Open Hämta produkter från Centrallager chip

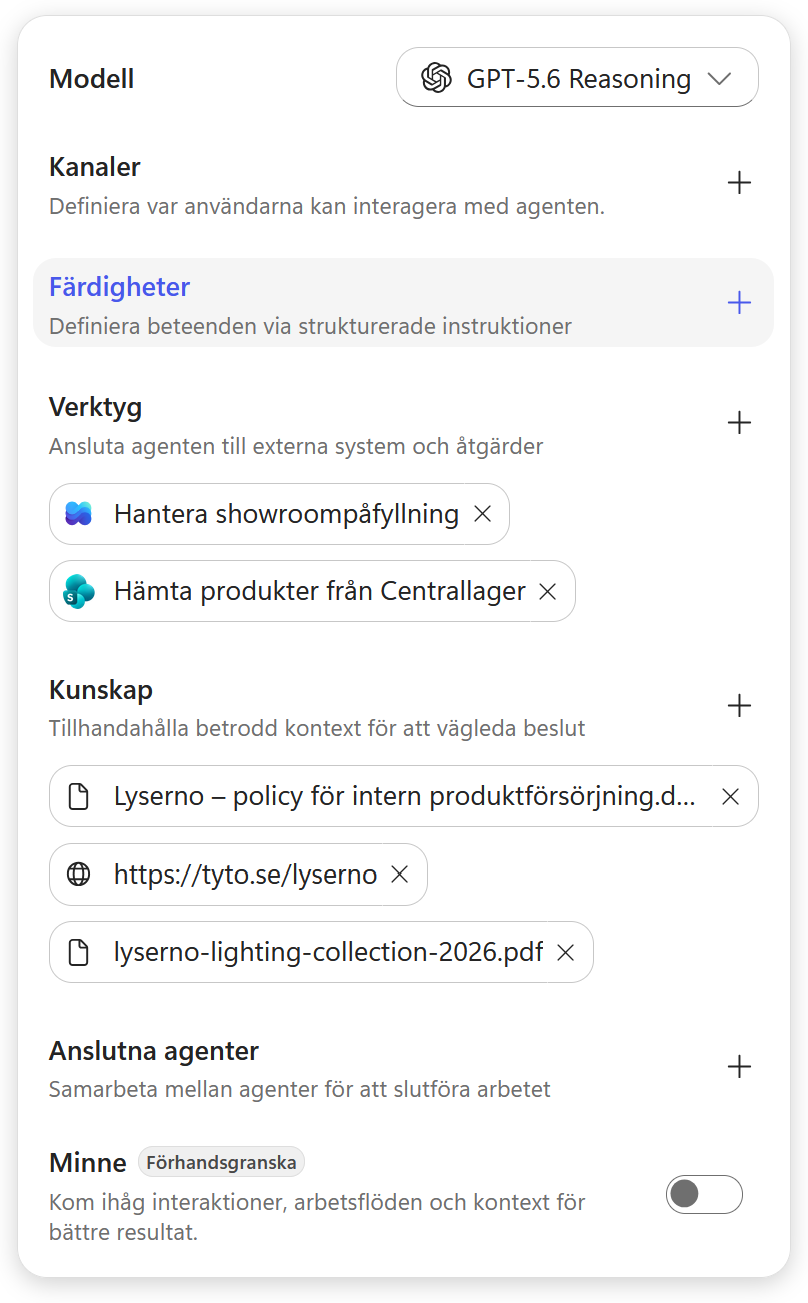(312, 591)
